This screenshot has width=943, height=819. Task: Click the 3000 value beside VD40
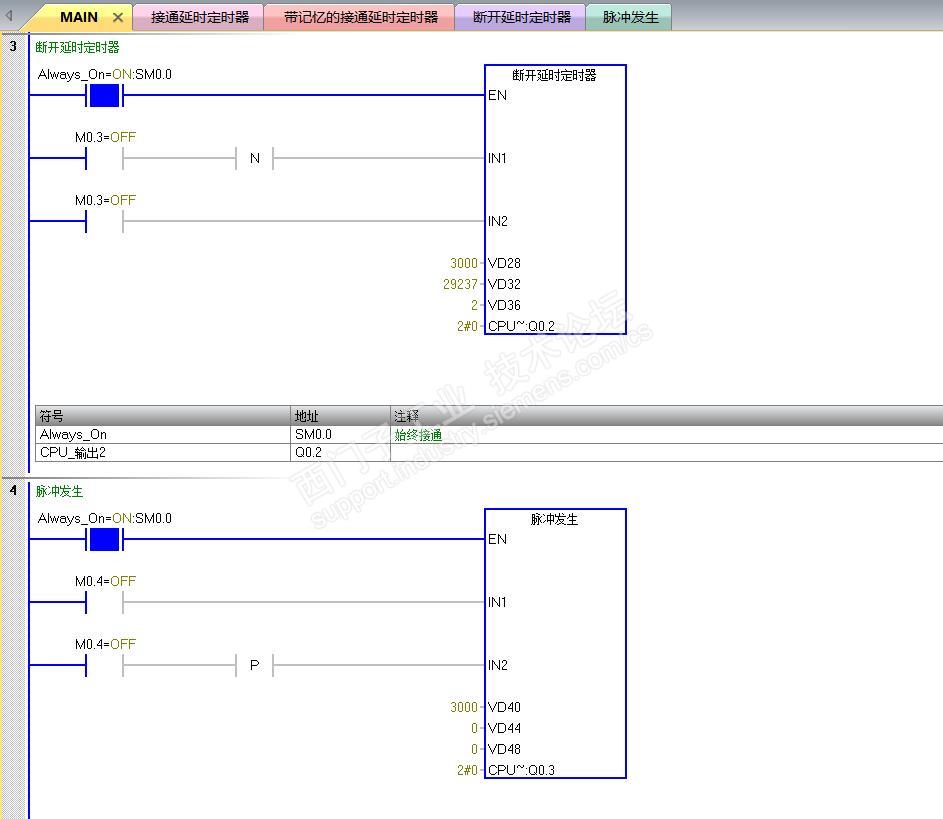464,707
